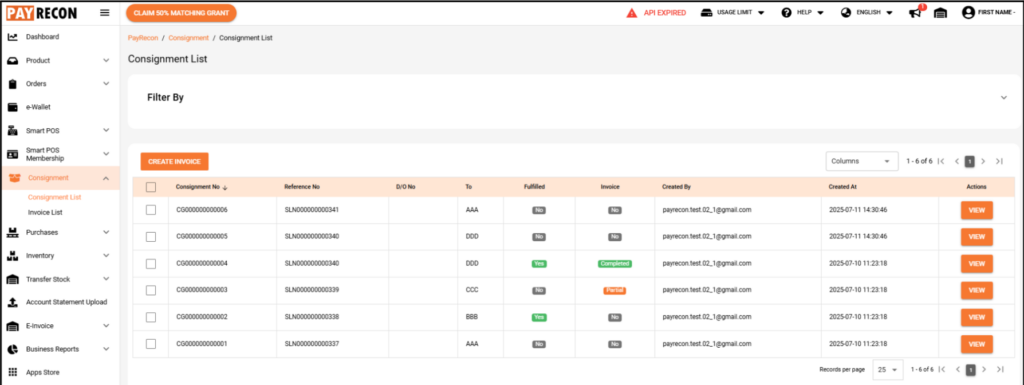Viewport: 1024px width, 385px height.
Task: Click the Apps Store grid icon
Action: (x=12, y=373)
